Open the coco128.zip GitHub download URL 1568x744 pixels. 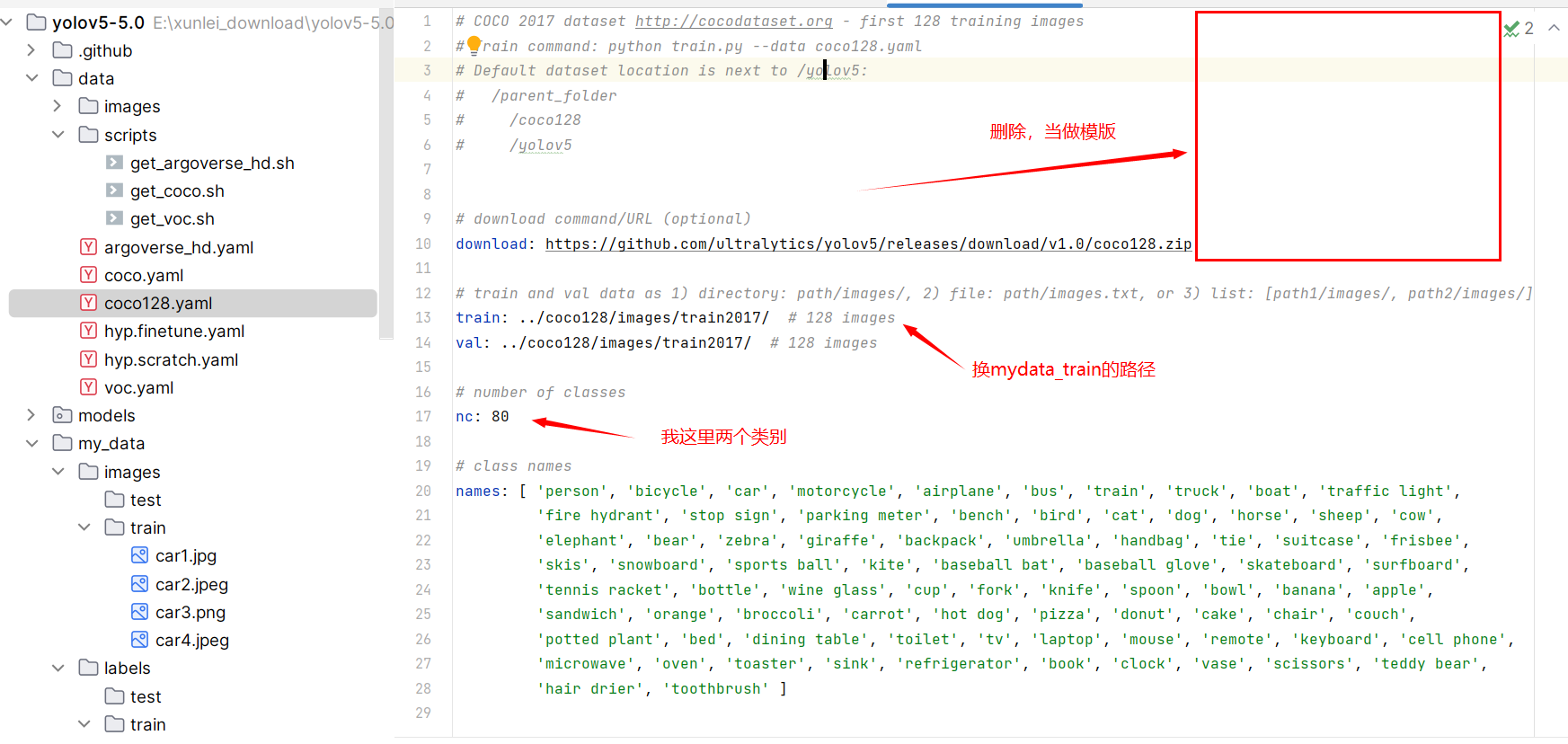point(869,244)
